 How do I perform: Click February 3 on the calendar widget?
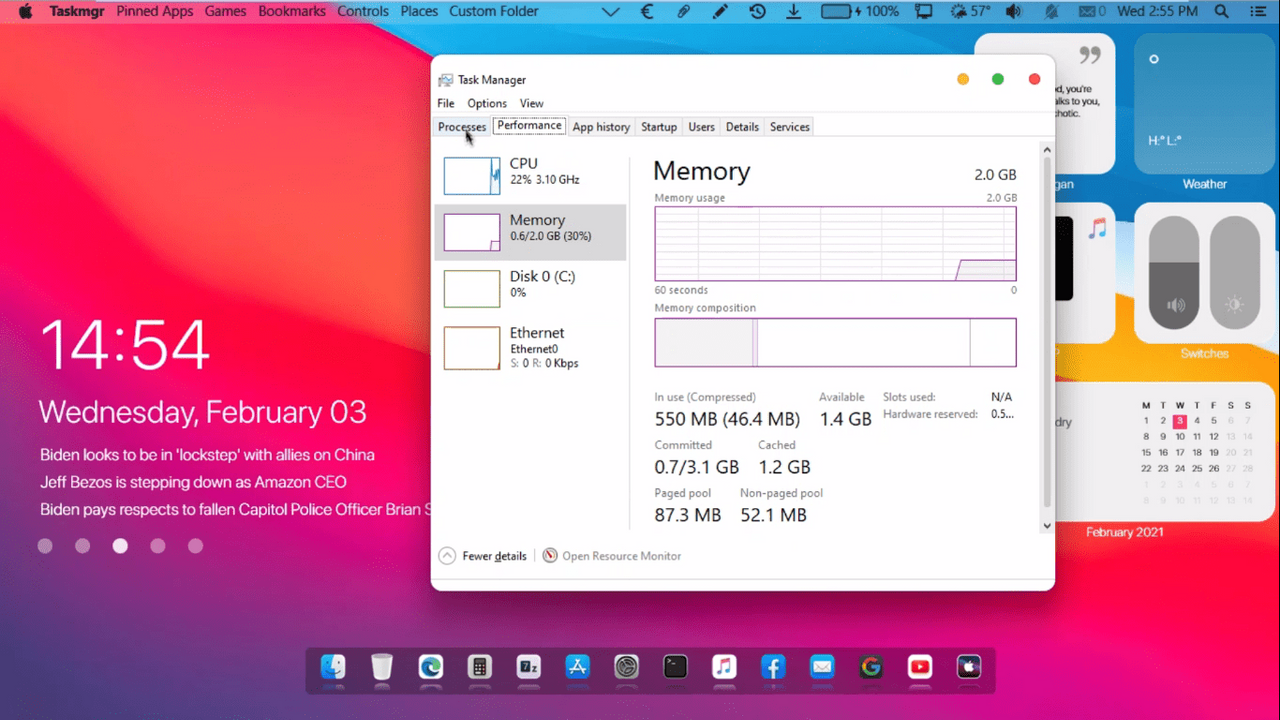coord(1179,422)
